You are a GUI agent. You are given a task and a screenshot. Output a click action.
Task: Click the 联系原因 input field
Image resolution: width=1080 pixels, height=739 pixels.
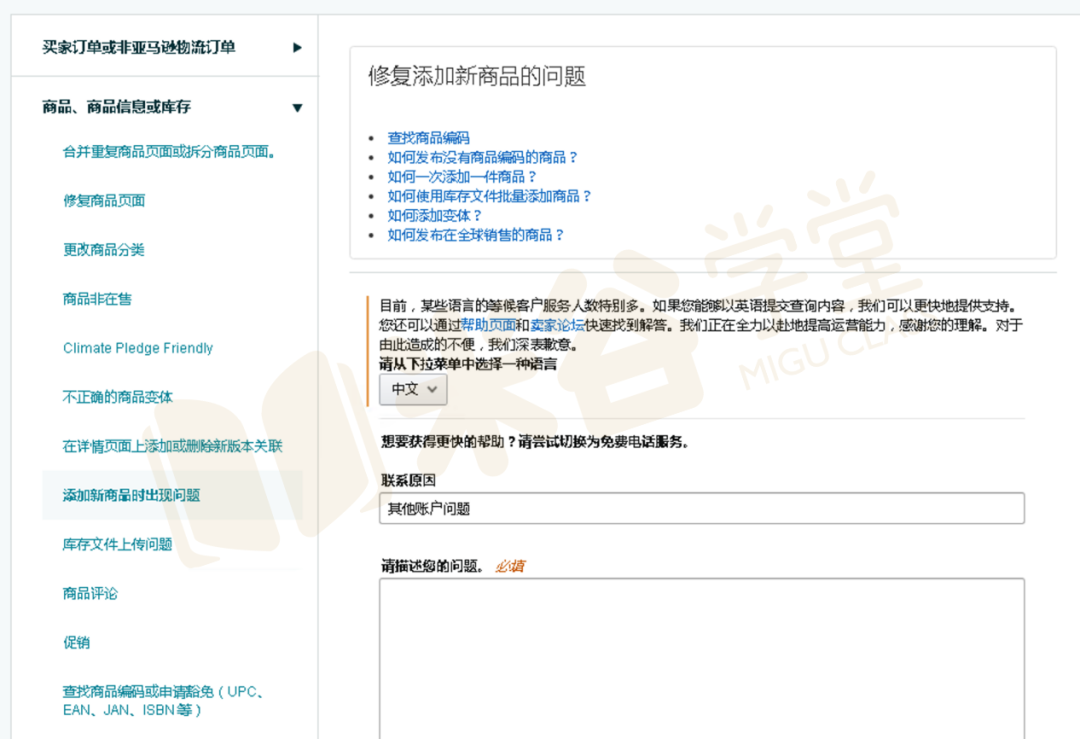point(702,508)
